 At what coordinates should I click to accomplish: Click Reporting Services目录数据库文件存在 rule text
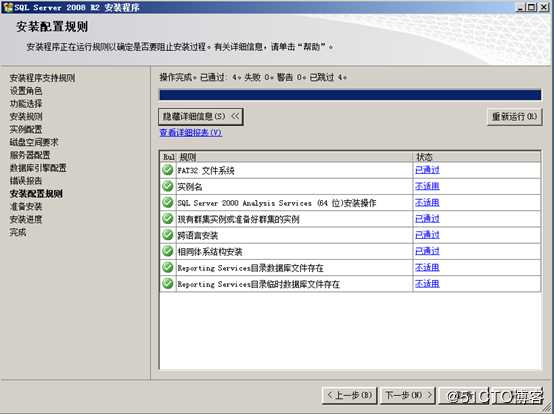coord(251,268)
